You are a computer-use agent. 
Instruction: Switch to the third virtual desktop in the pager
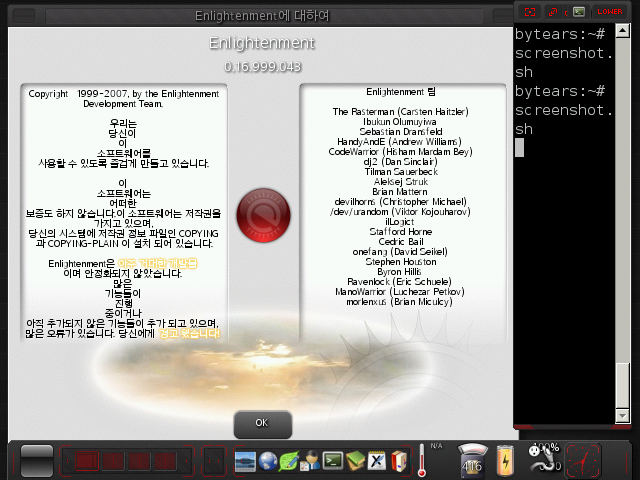pos(139,462)
